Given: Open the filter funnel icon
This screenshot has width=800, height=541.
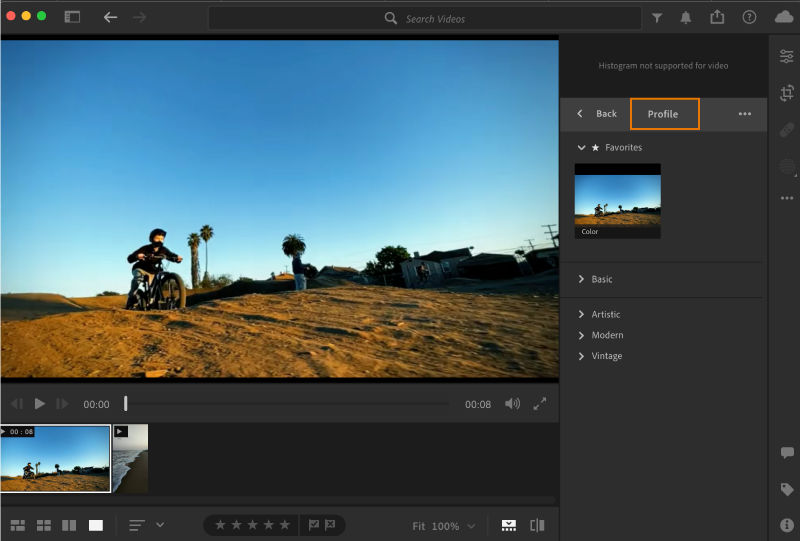Looking at the screenshot, I should tap(657, 18).
